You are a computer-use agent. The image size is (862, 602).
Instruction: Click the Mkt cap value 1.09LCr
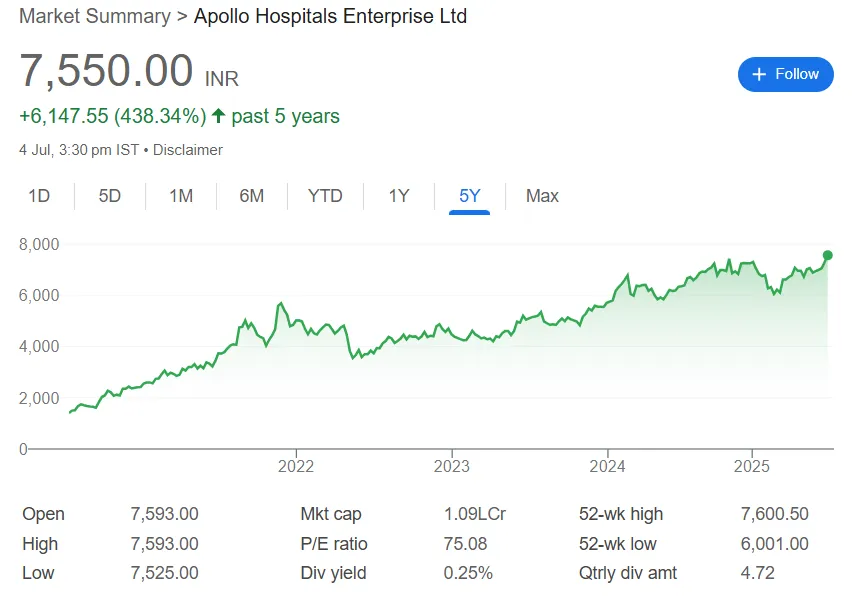[475, 514]
